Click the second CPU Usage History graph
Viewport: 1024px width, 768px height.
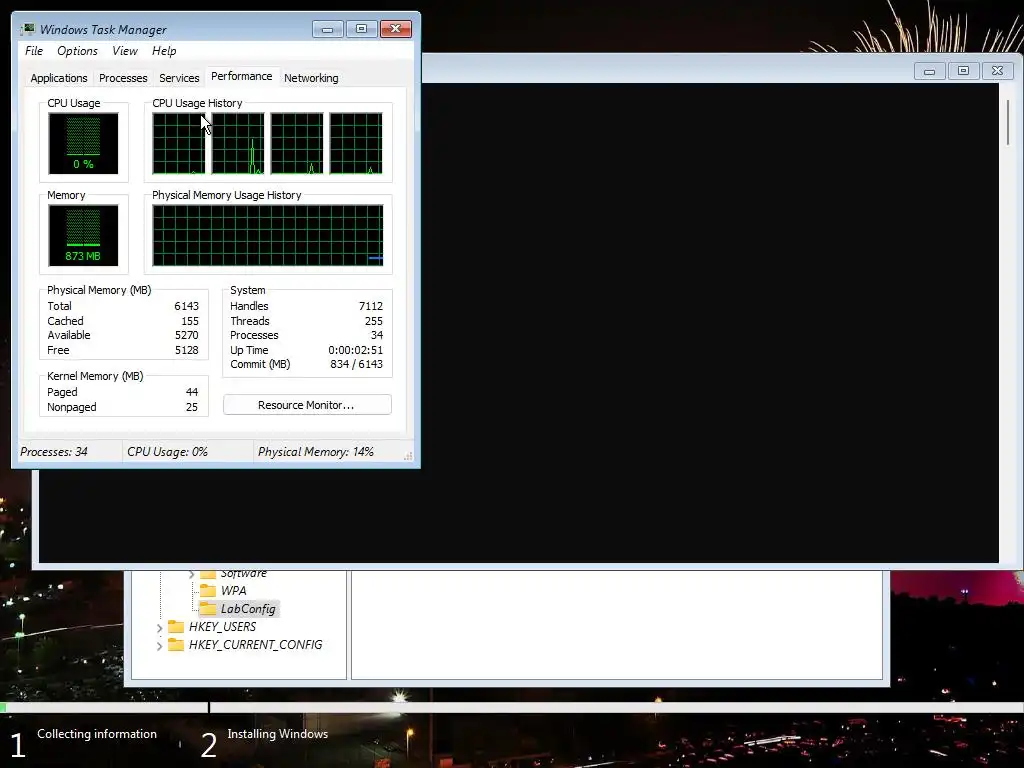[238, 143]
